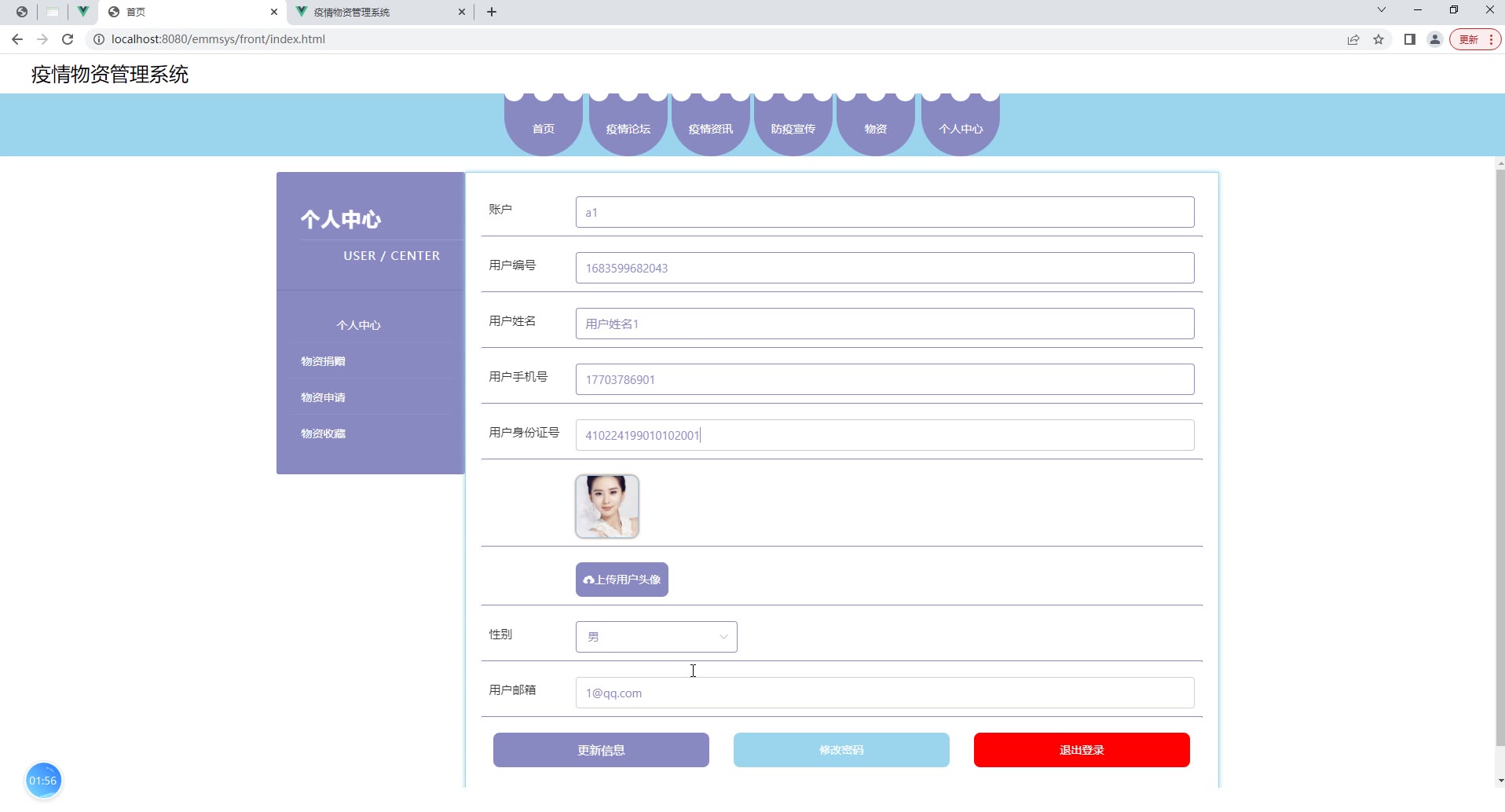Select 个人中心 in the left sidebar menu
Screen dimensions: 1505x812
359,325
